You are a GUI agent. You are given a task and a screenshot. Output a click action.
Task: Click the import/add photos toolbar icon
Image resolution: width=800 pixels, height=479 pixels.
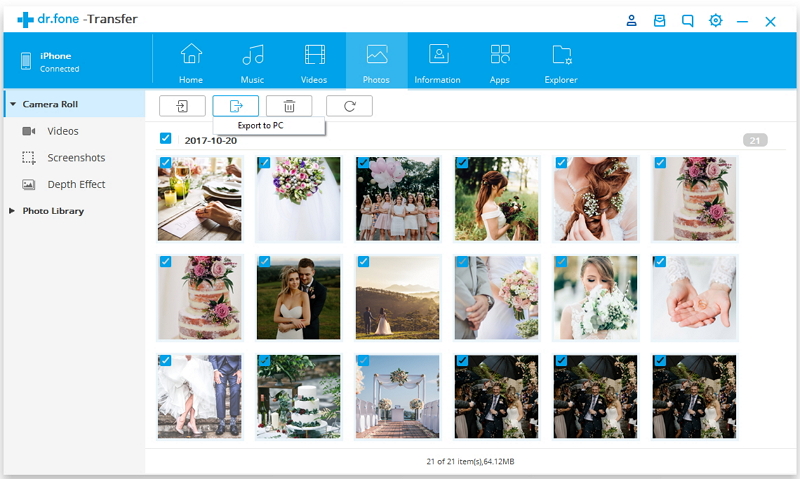pos(182,106)
